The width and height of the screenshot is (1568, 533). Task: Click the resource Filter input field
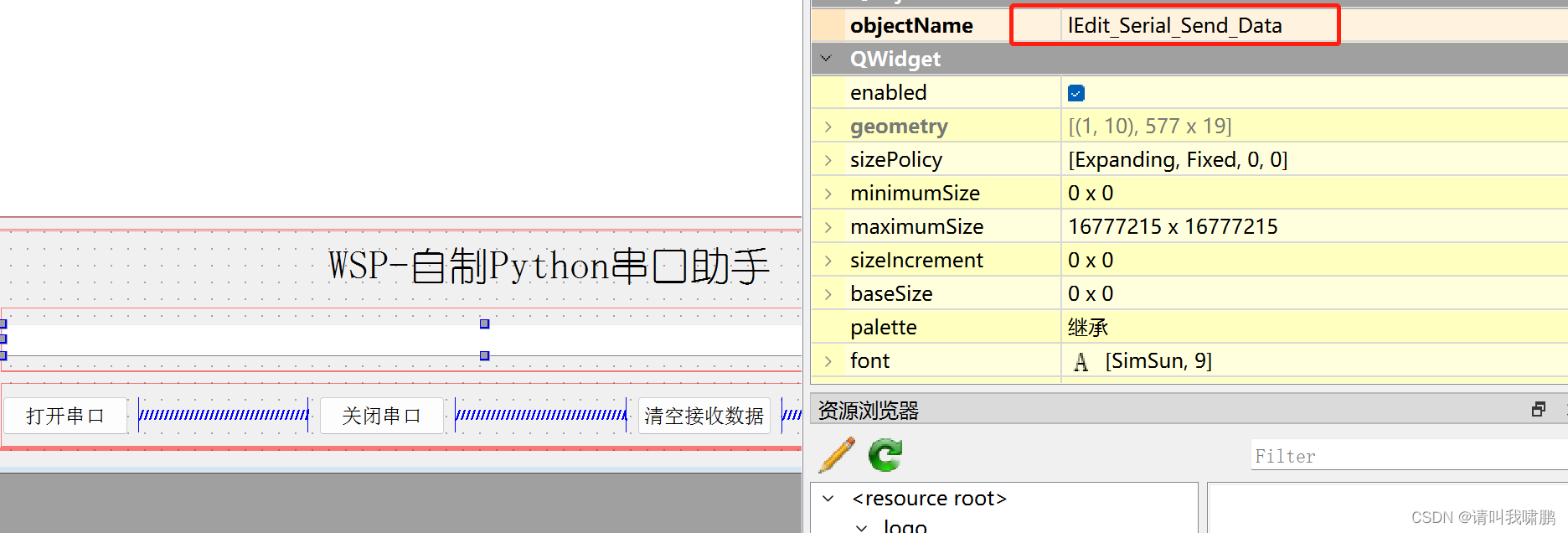click(x=1409, y=455)
